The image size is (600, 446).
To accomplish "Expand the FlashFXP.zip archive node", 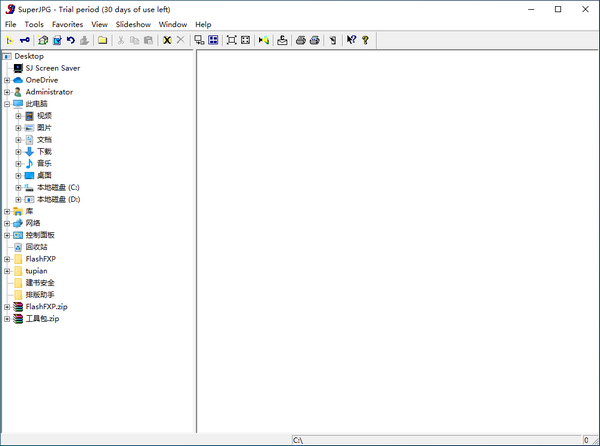I will tap(7, 307).
